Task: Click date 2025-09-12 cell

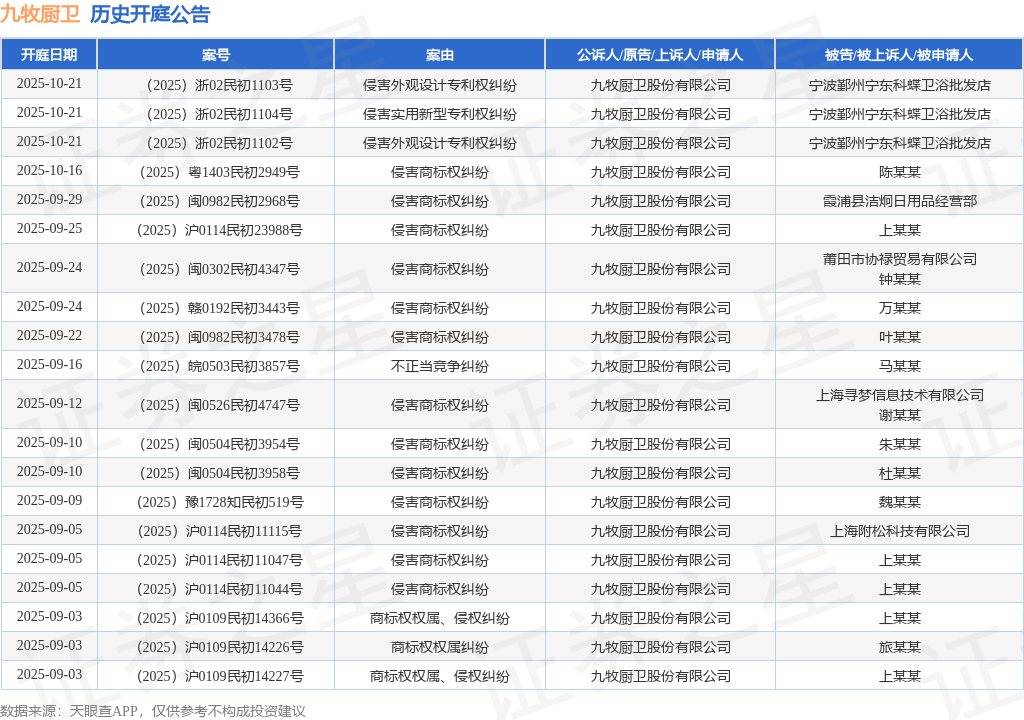Action: [49, 404]
